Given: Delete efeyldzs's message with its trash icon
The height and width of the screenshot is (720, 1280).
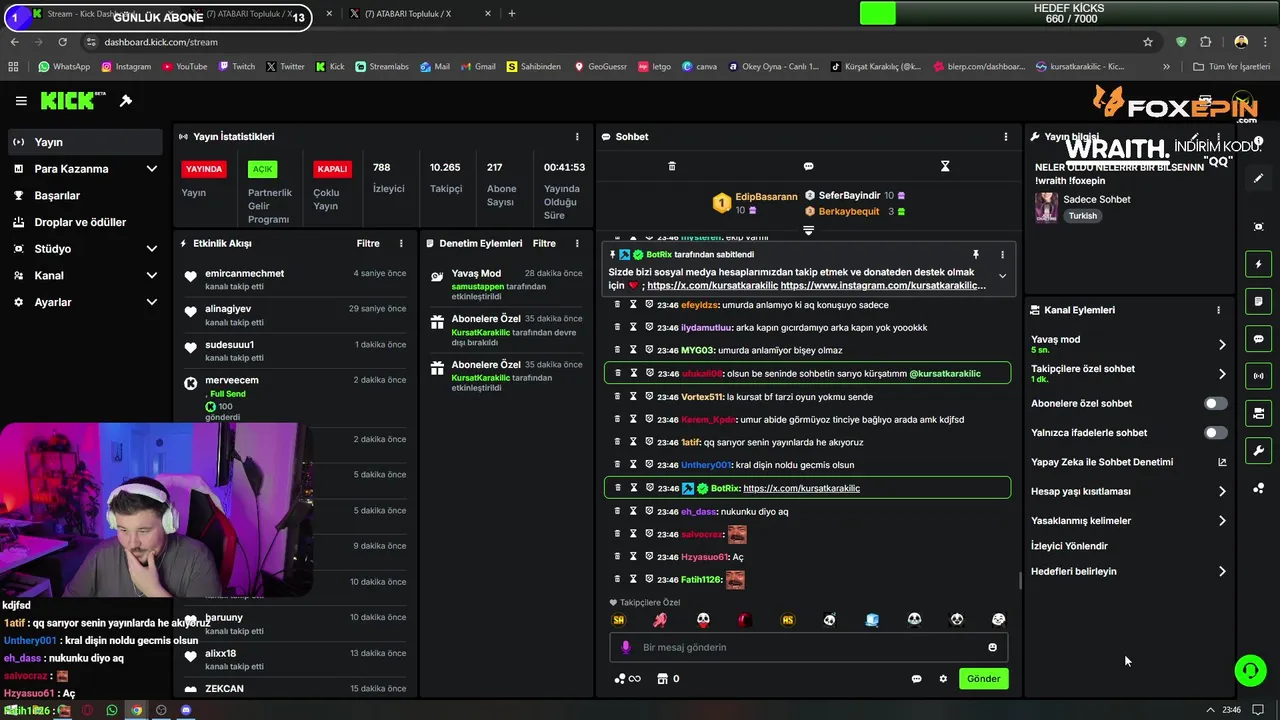Looking at the screenshot, I should pyautogui.click(x=617, y=305).
